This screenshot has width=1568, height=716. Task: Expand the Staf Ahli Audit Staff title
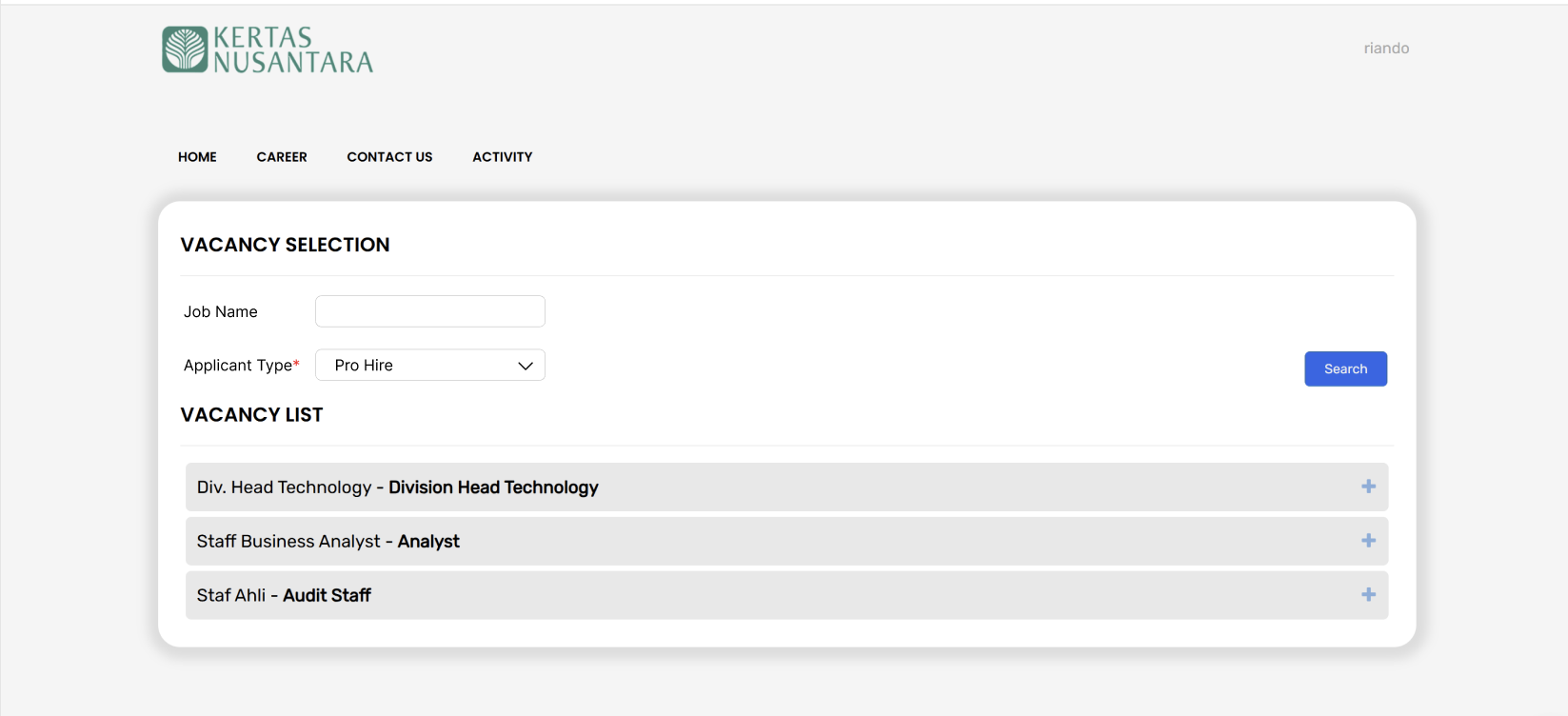point(284,596)
